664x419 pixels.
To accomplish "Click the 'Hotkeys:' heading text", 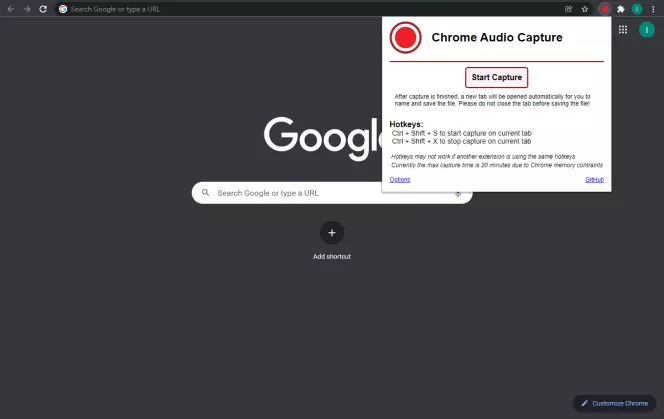I will click(x=406, y=124).
